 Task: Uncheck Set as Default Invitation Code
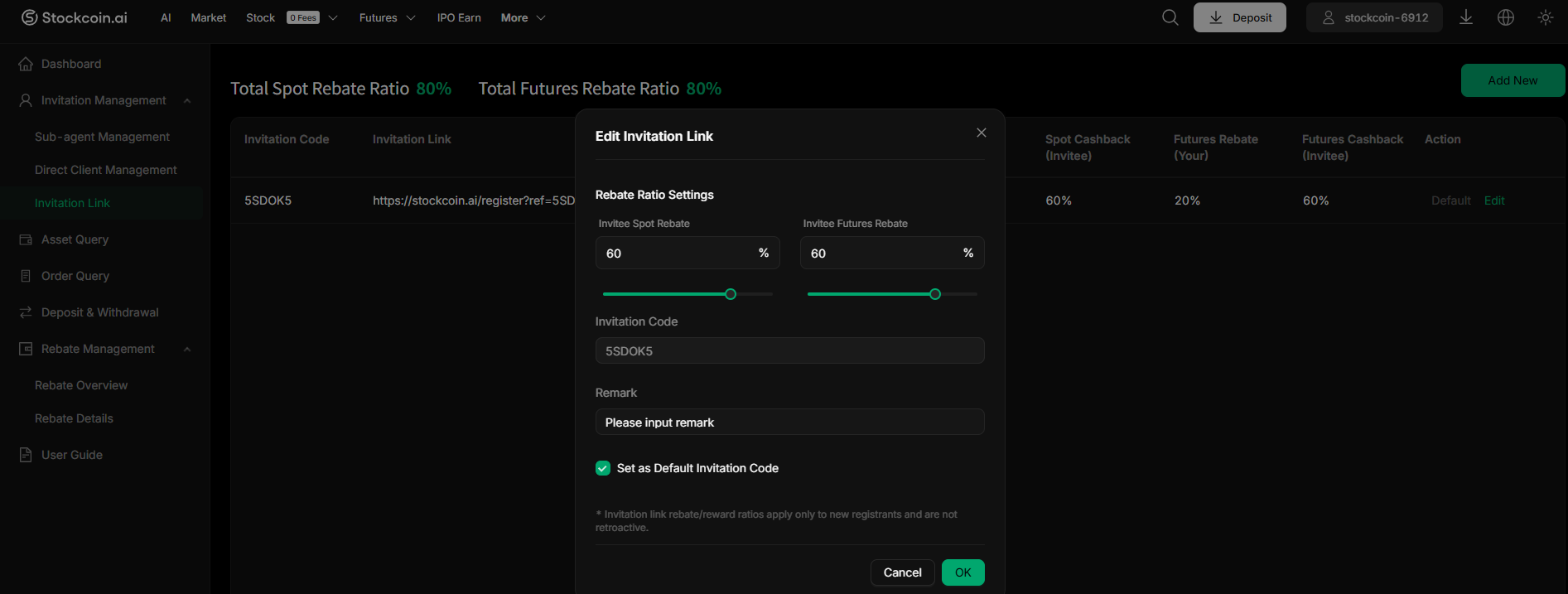(x=603, y=468)
